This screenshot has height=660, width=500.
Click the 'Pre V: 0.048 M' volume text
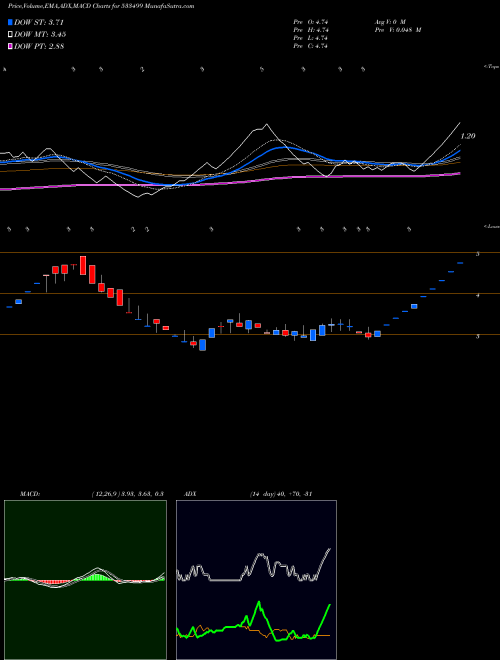coord(398,30)
